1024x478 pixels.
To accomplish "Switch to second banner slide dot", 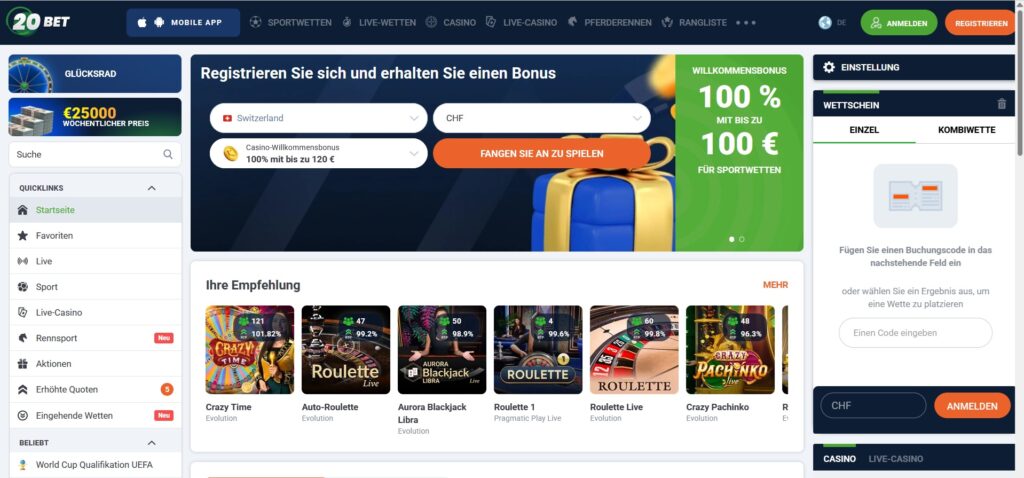I will [x=742, y=239].
